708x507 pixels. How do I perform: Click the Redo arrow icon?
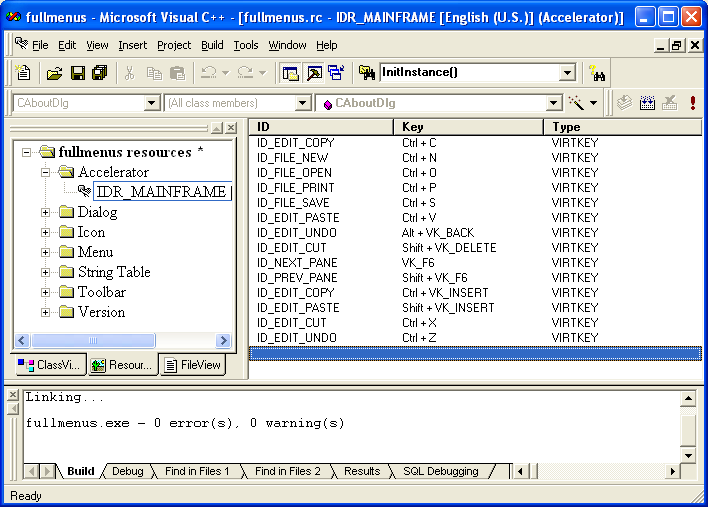click(x=245, y=73)
